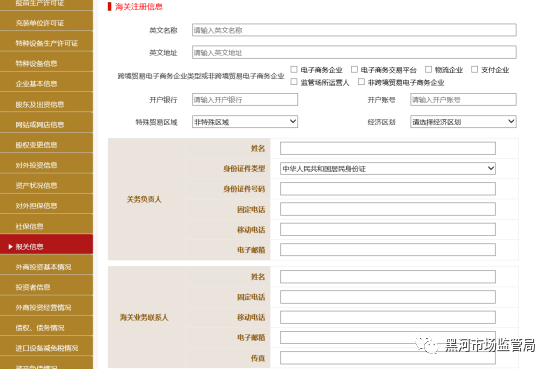553x370 pixels.
Task: Click the 关务负责人 group label
Action: pos(144,199)
